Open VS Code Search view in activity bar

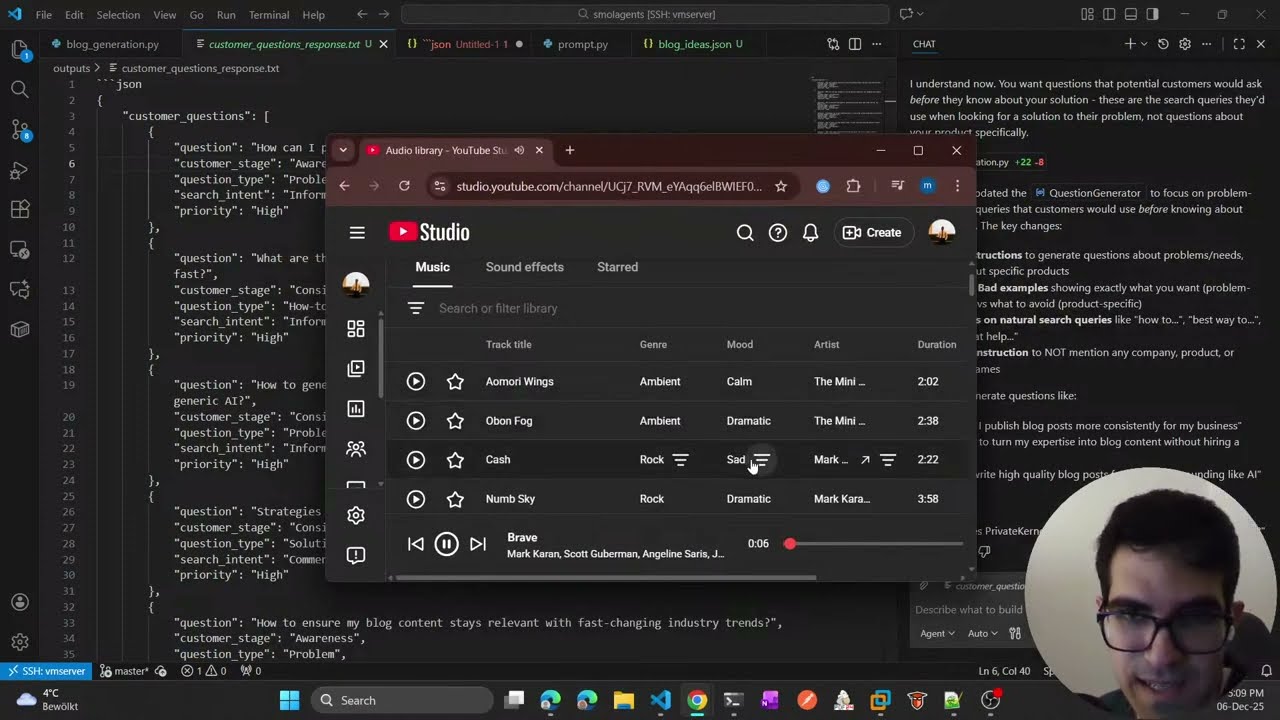click(19, 89)
